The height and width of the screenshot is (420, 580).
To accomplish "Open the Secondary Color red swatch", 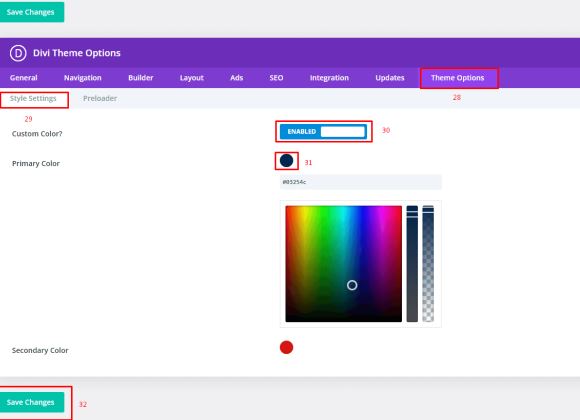I will click(286, 347).
